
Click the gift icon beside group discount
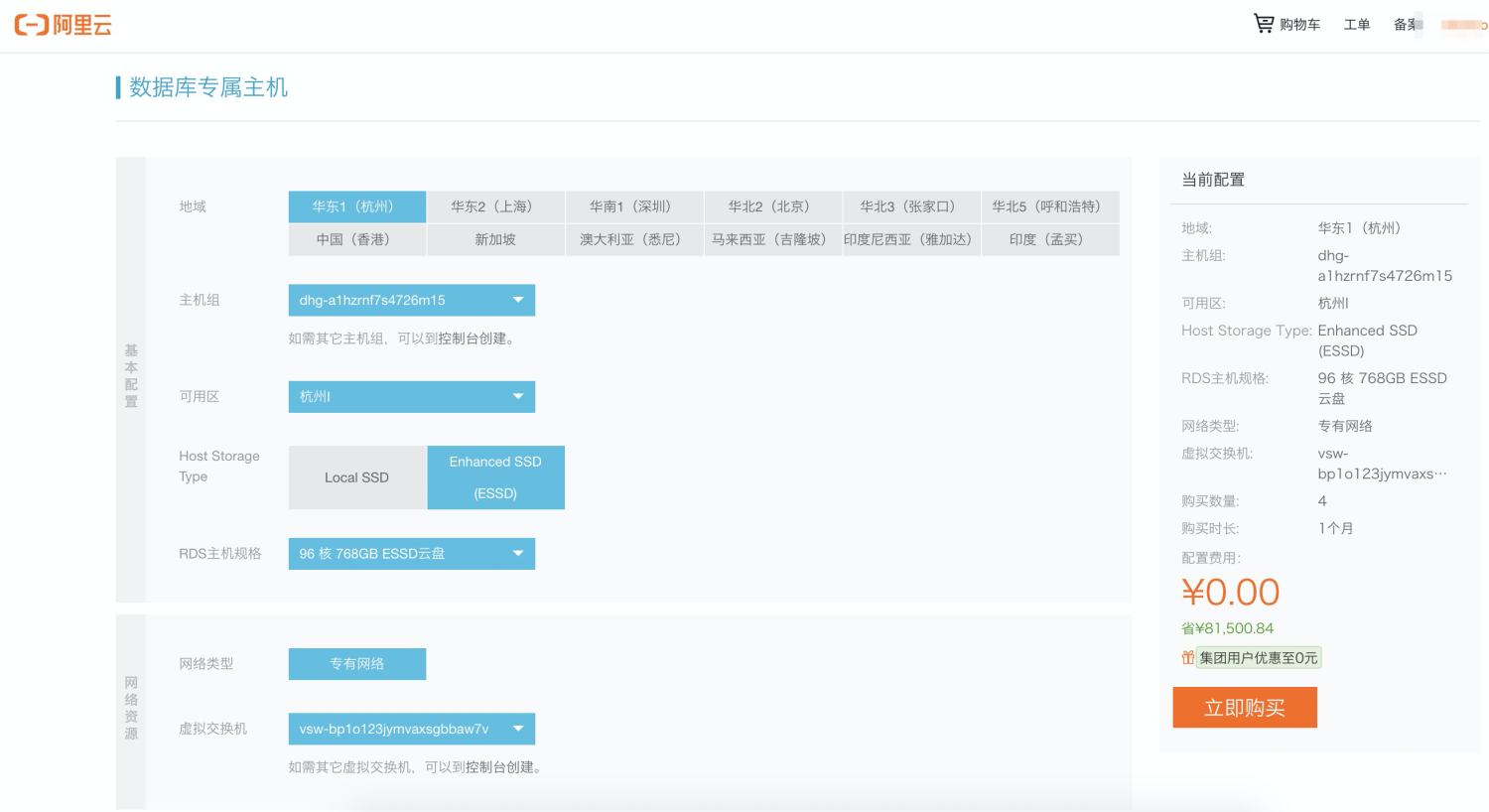click(x=1187, y=657)
